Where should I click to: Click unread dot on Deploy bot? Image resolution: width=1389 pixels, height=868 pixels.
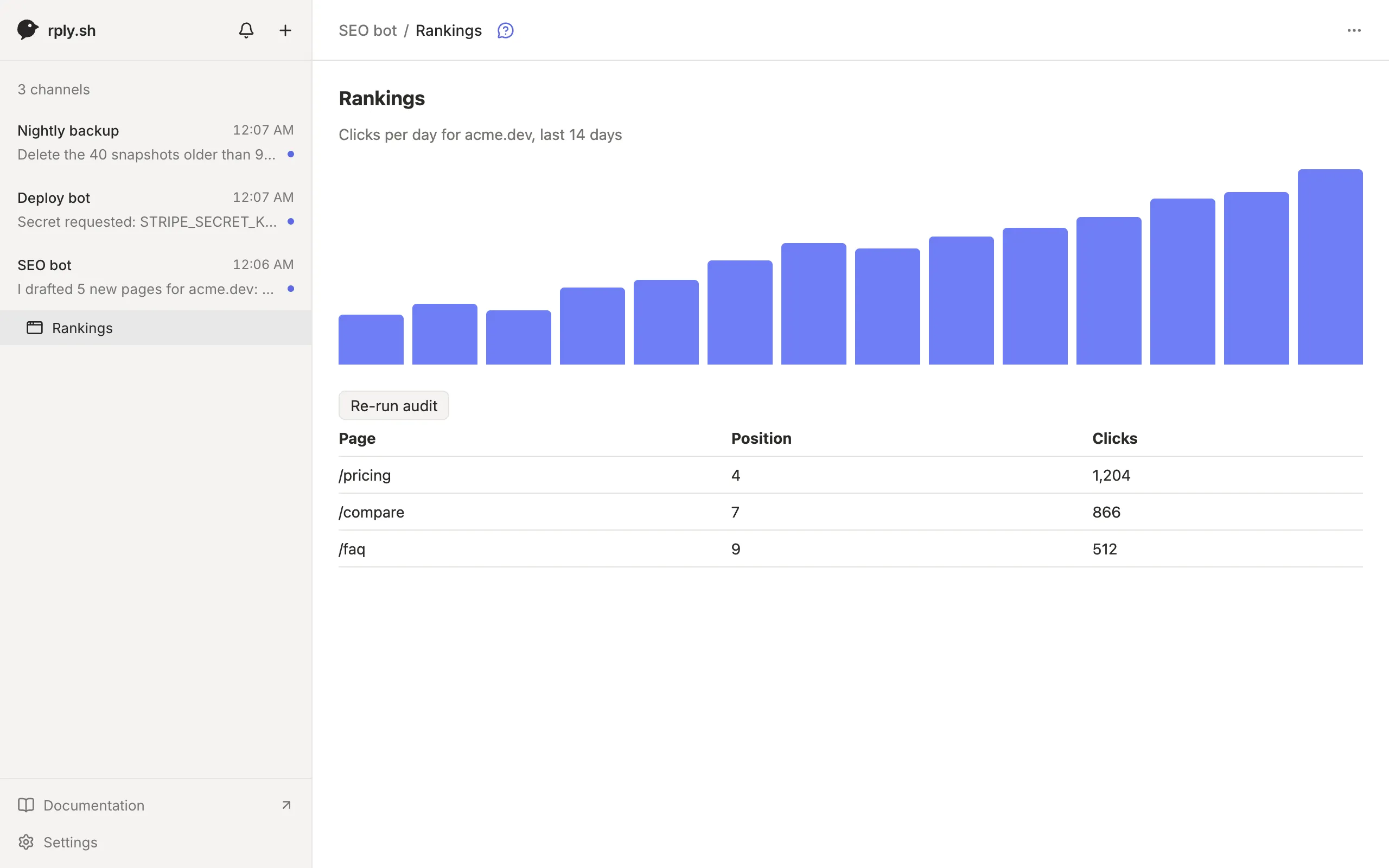coord(290,221)
